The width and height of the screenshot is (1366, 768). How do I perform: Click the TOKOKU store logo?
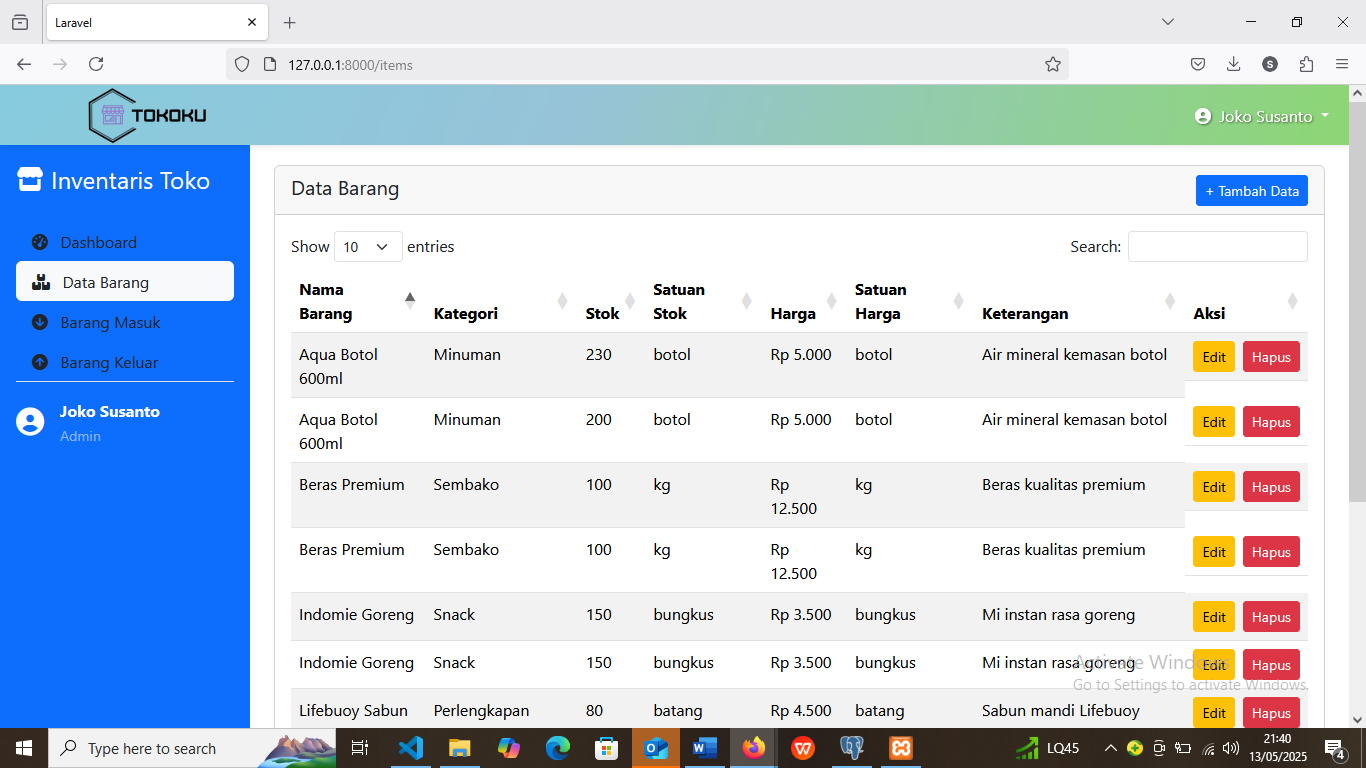[145, 115]
